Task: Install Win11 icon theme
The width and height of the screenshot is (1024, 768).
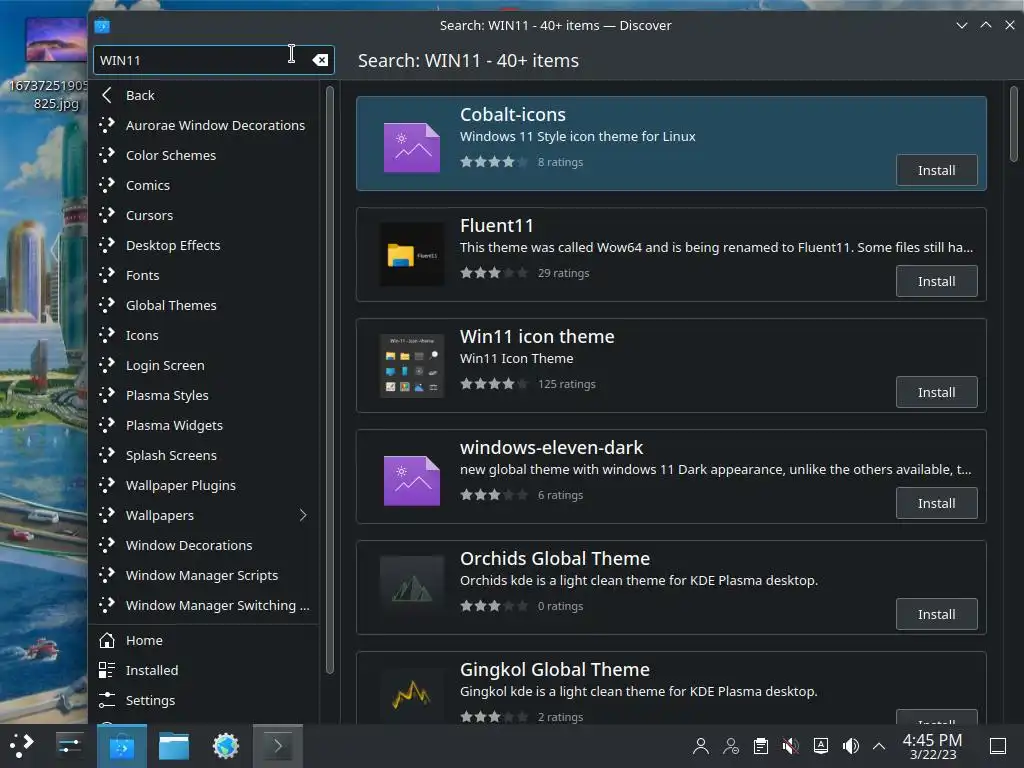Action: click(936, 392)
